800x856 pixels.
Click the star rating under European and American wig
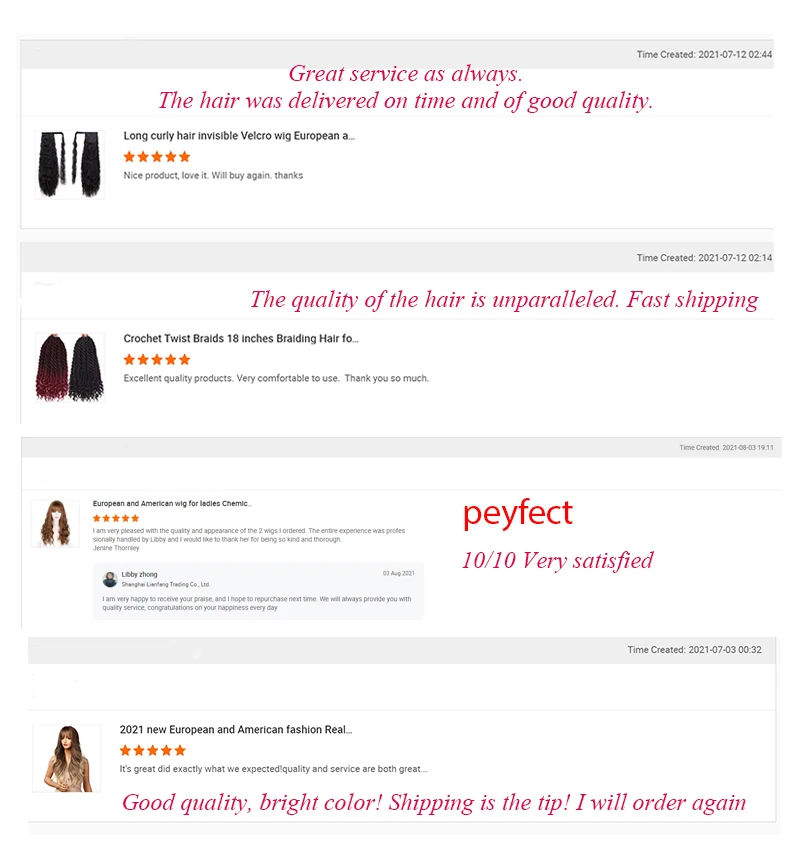[x=116, y=518]
